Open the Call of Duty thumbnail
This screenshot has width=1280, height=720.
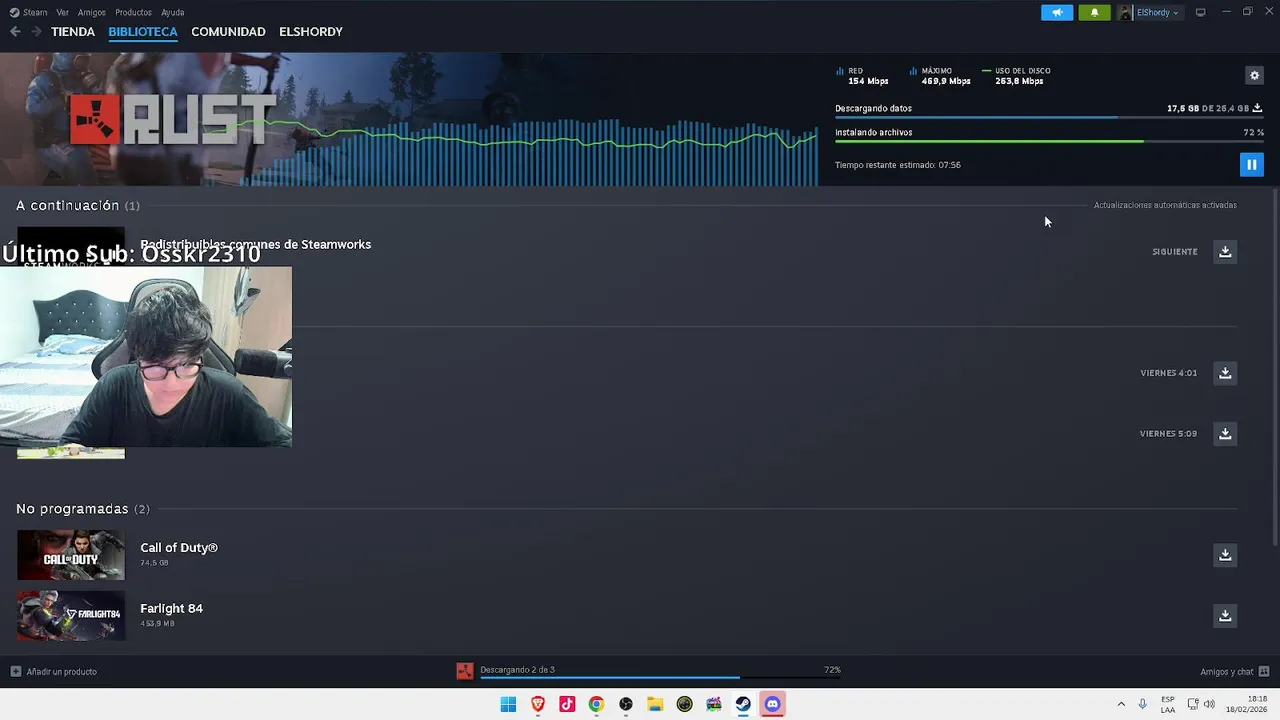(x=71, y=555)
